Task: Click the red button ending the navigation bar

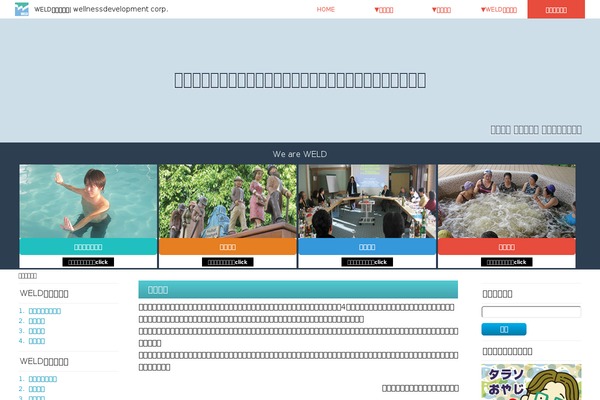Action: pyautogui.click(x=556, y=9)
